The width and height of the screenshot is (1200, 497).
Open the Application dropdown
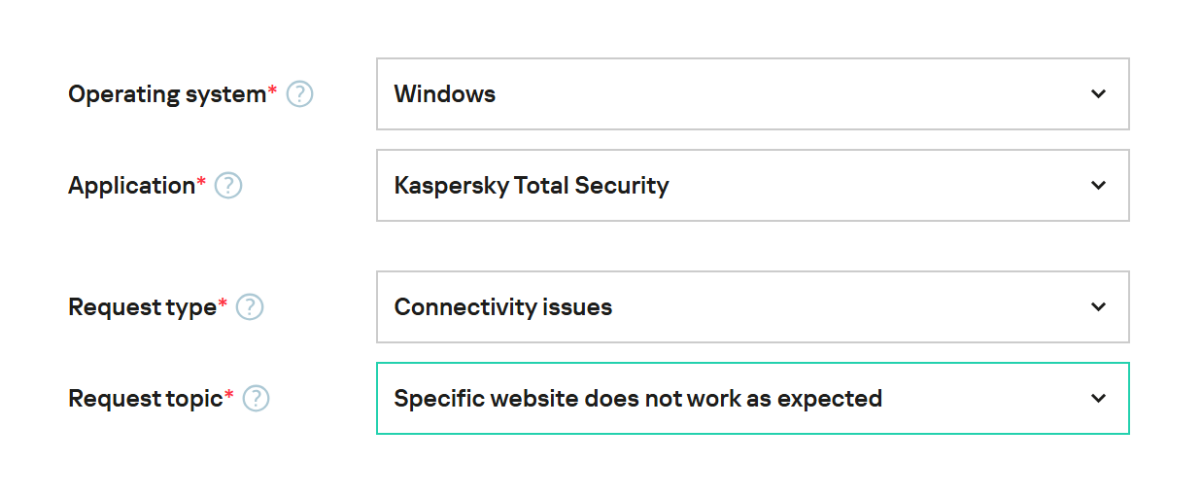tap(752, 185)
